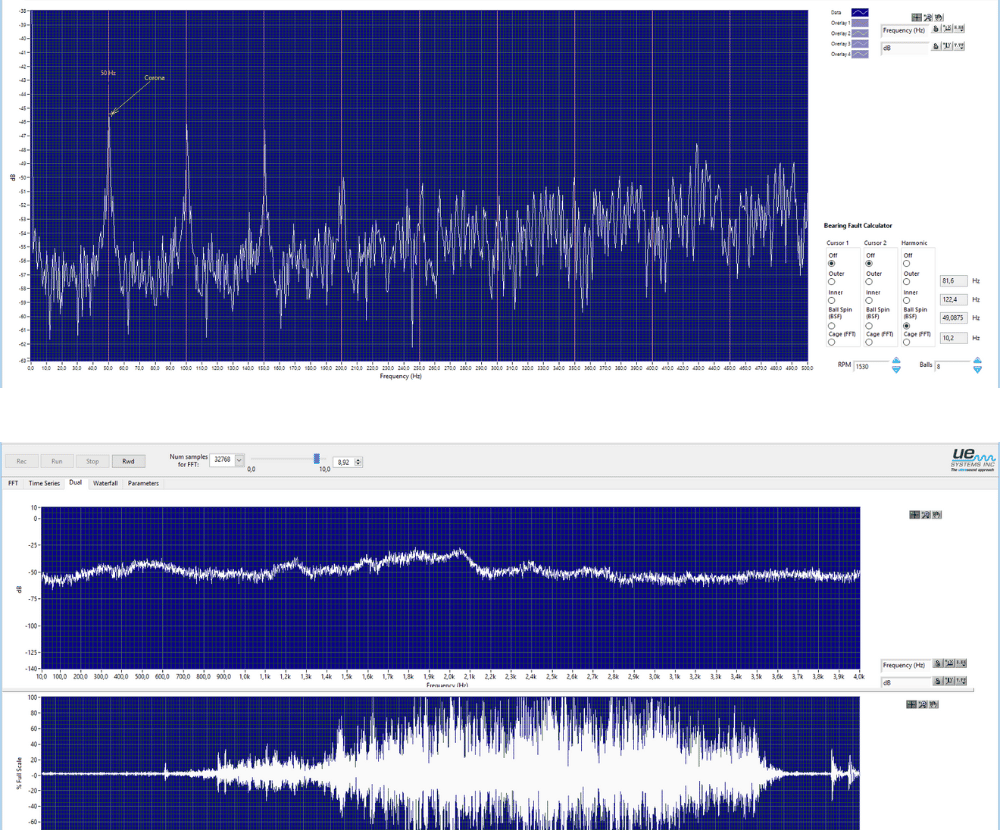Select zoom tool on Dual tab FFT graph palette
This screenshot has width=1000, height=830.
(x=926, y=514)
